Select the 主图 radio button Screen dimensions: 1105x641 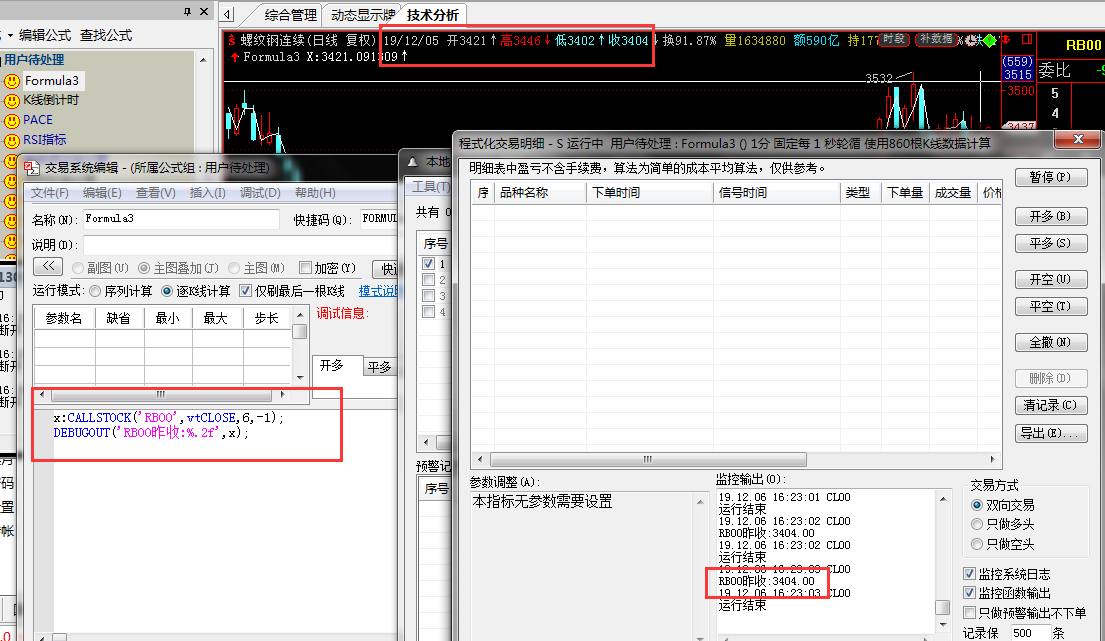click(x=234, y=268)
